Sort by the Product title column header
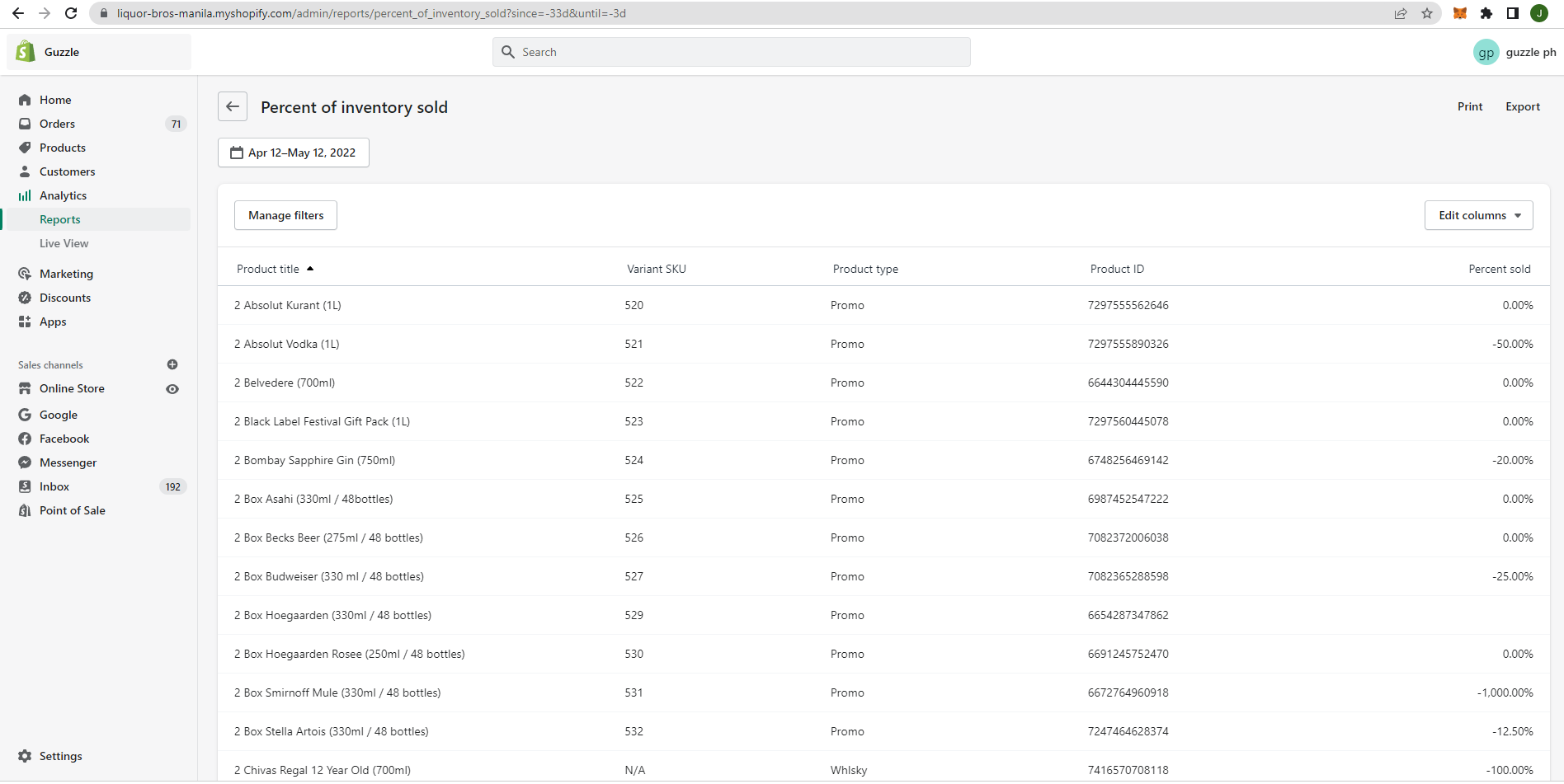The width and height of the screenshot is (1564, 784). (268, 269)
